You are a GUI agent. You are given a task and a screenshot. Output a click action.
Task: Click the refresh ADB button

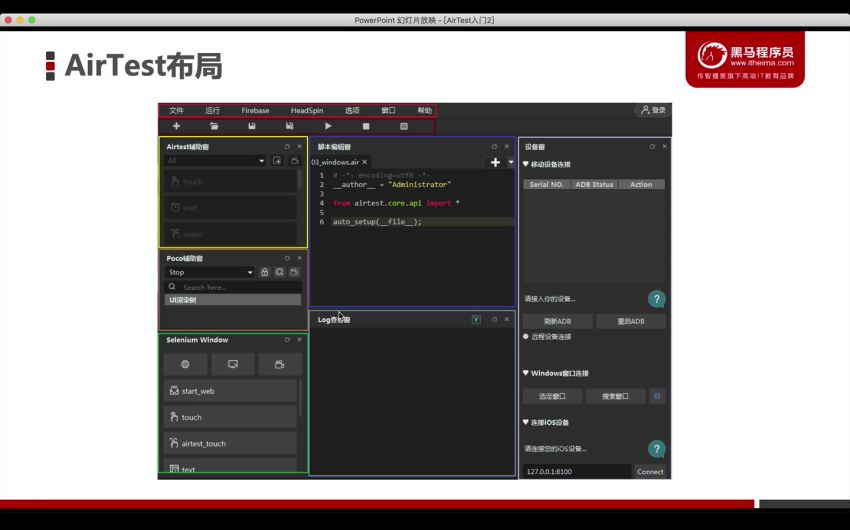coord(557,321)
